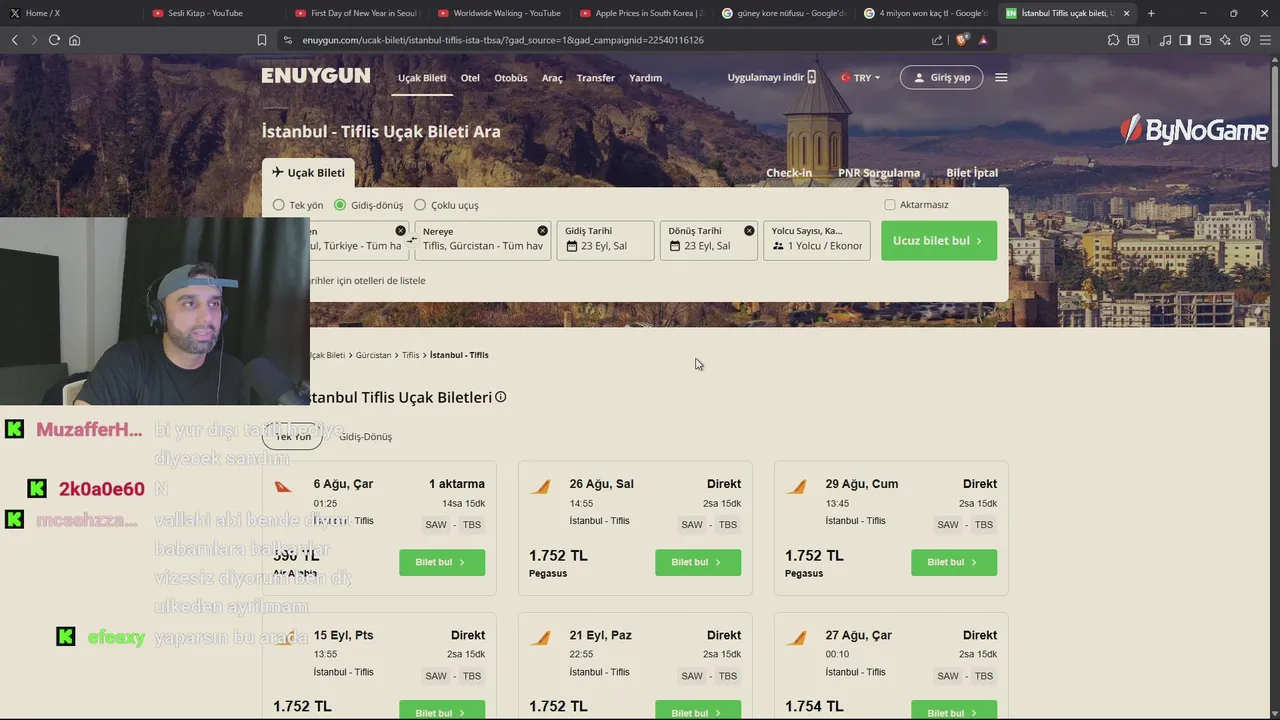Screen dimensions: 1280x720
Task: Open the media playlist music-note icon
Action: tap(1165, 40)
